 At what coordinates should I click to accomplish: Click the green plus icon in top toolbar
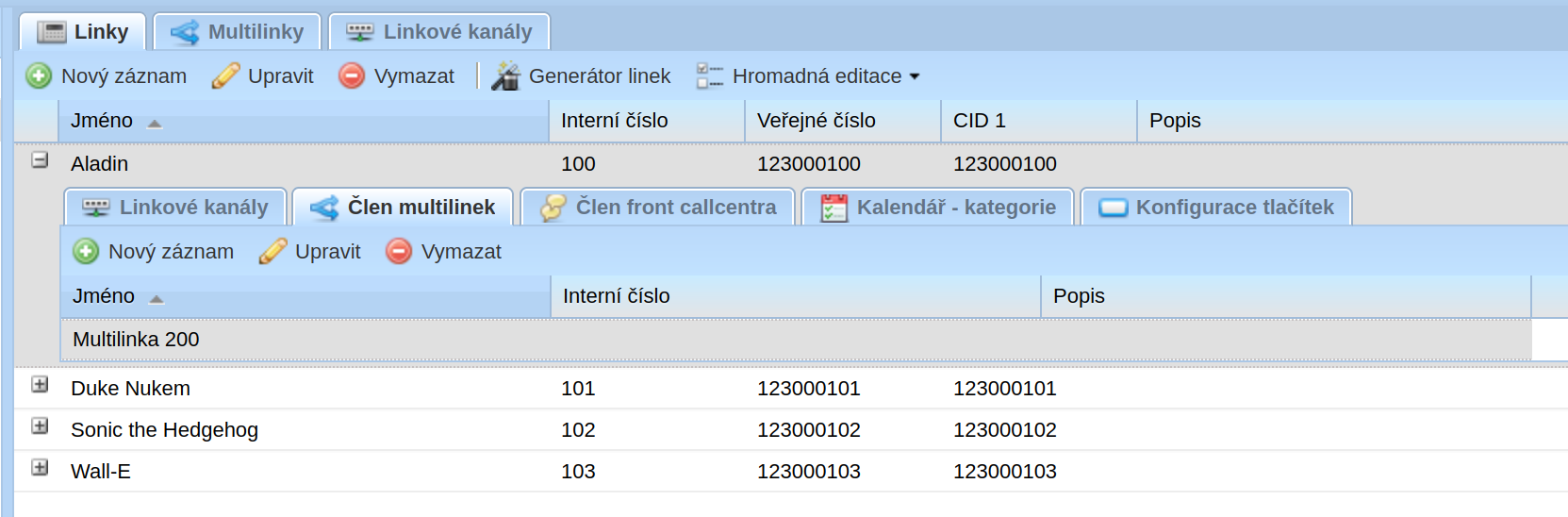click(x=39, y=75)
